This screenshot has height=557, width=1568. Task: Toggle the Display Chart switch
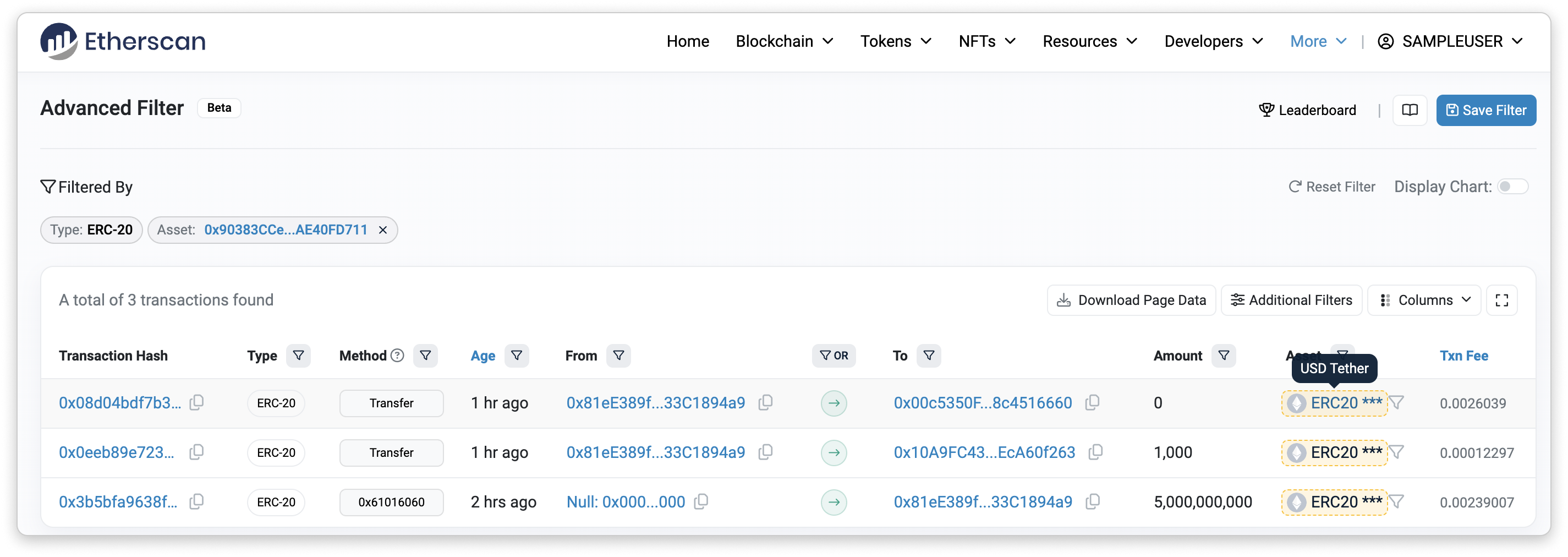[x=1512, y=187]
